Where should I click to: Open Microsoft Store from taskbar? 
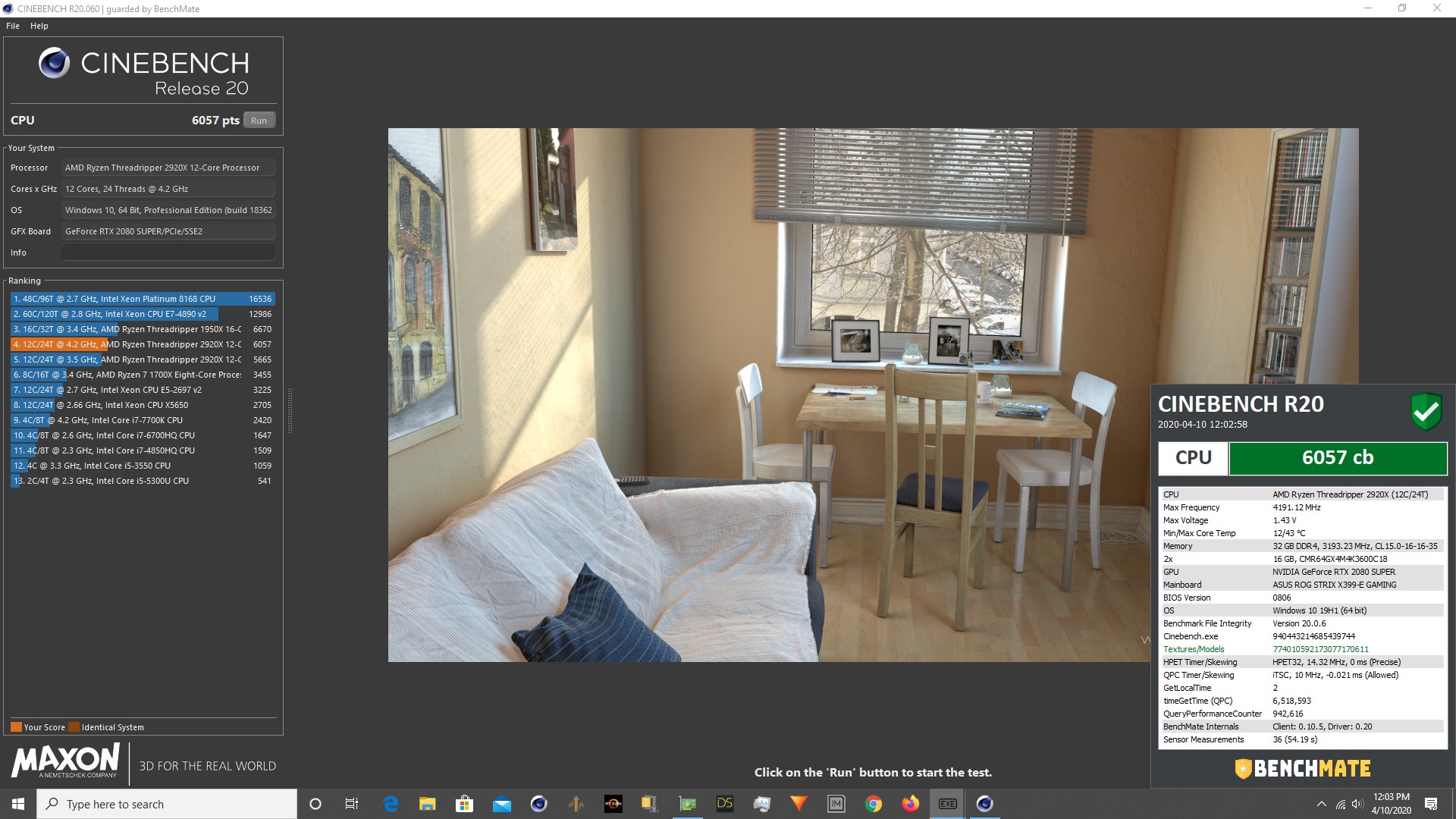coord(464,804)
